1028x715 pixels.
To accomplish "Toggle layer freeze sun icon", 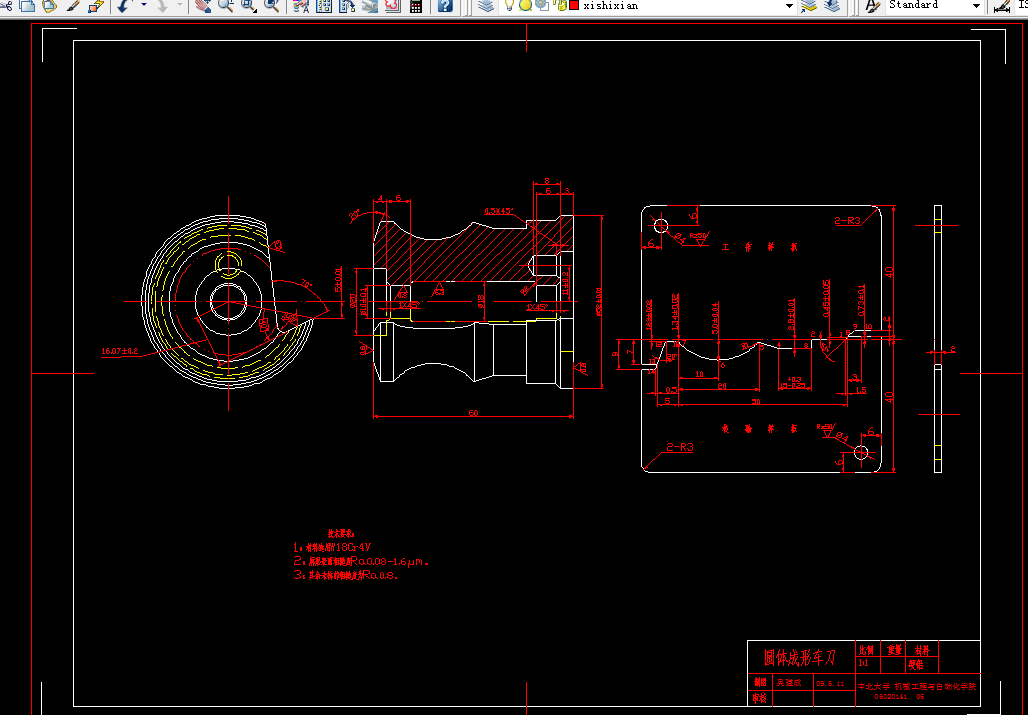I will pos(525,5).
